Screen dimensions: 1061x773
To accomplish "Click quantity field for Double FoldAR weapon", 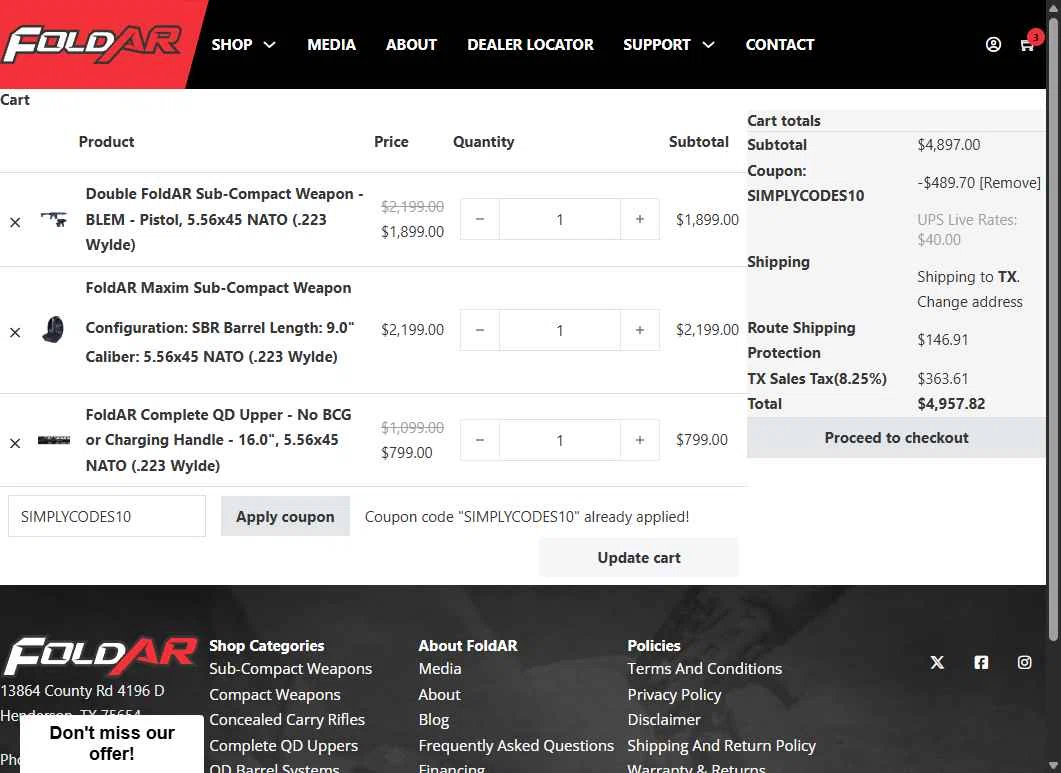I will pyautogui.click(x=560, y=219).
